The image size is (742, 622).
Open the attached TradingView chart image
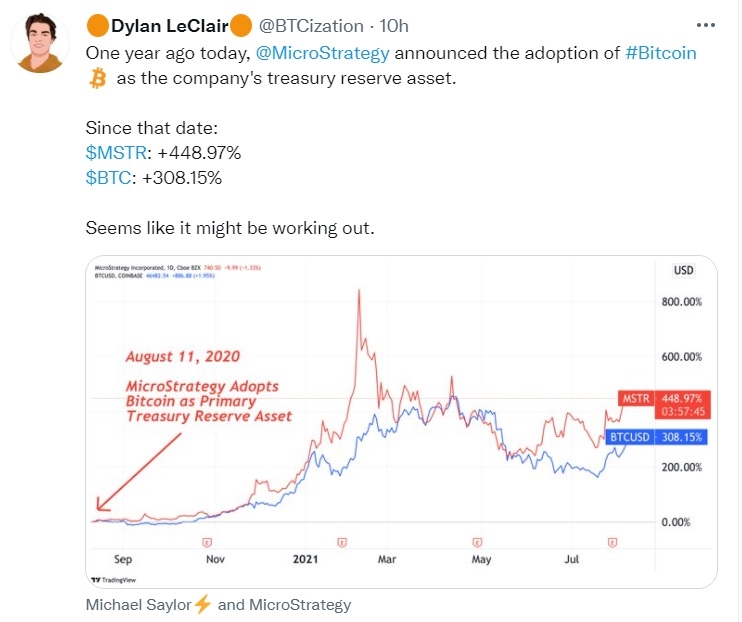coord(400,420)
